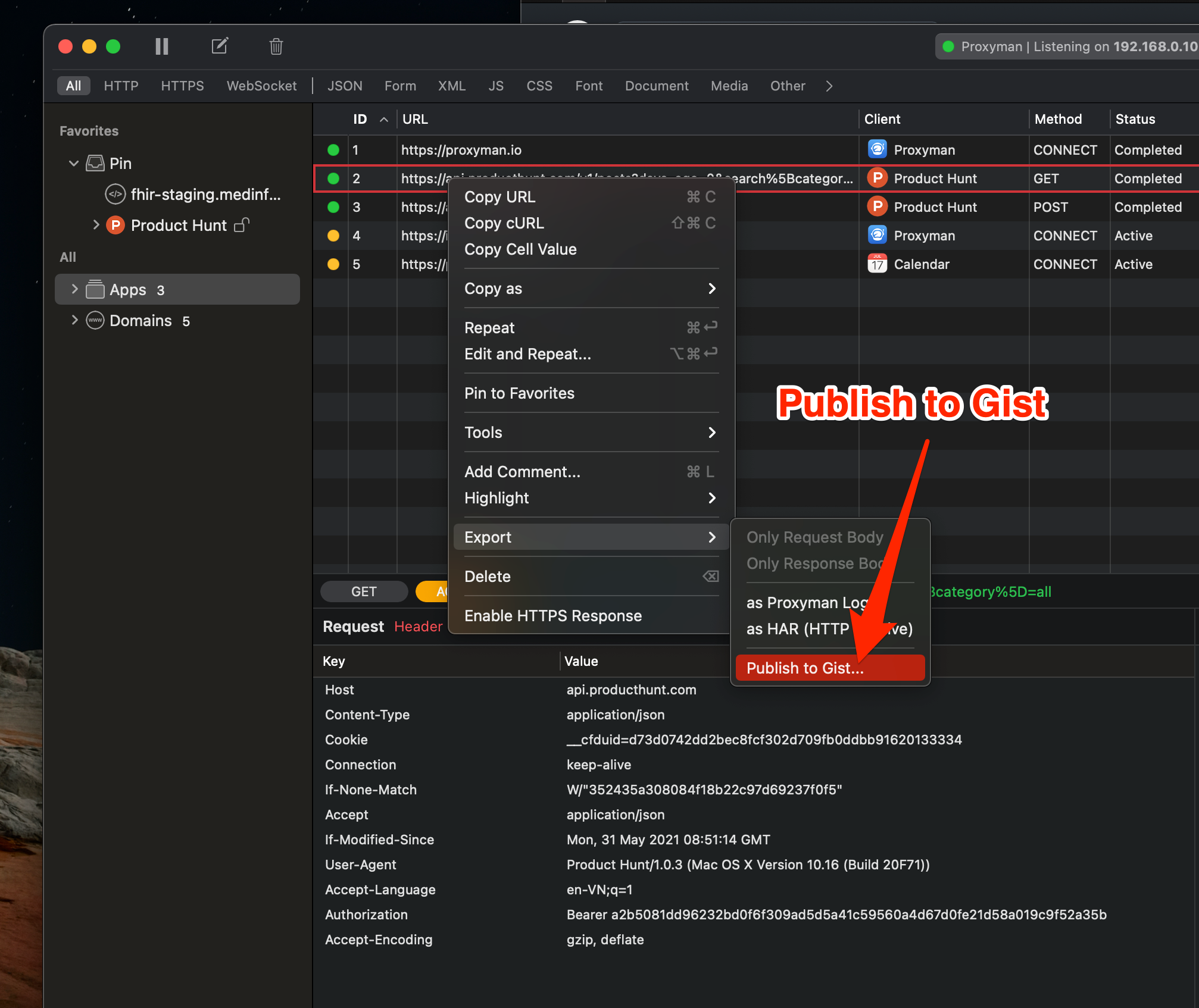Select the Pin device icon in Favorites
1199x1008 pixels.
95,163
